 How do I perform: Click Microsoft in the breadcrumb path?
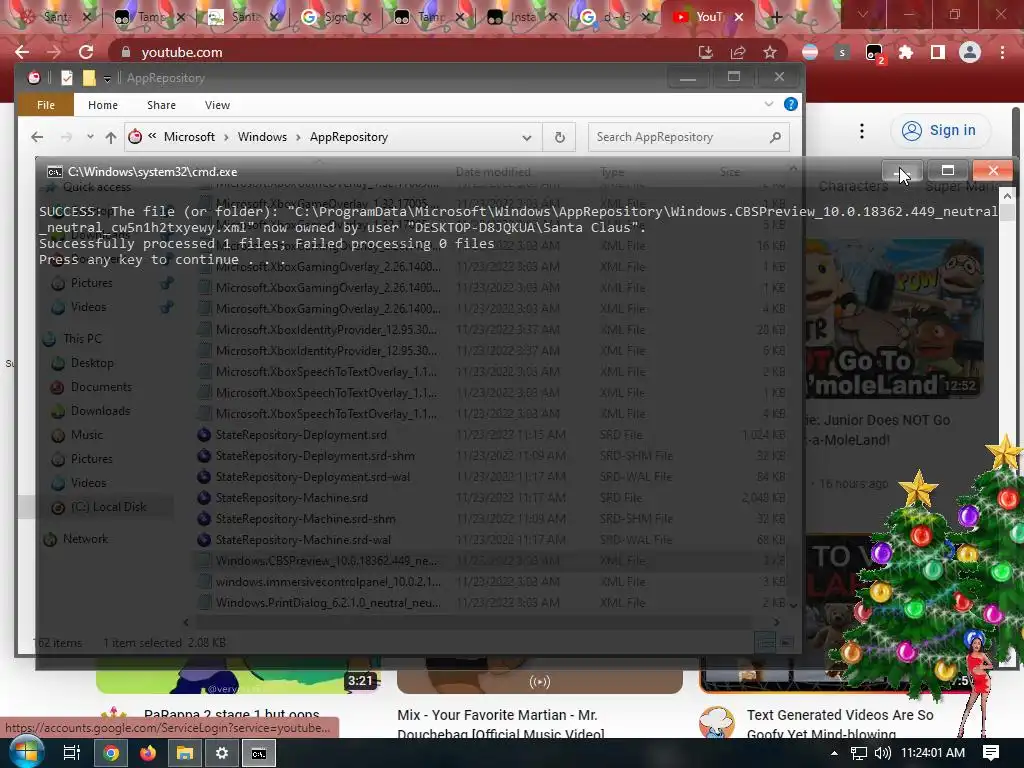pos(189,137)
